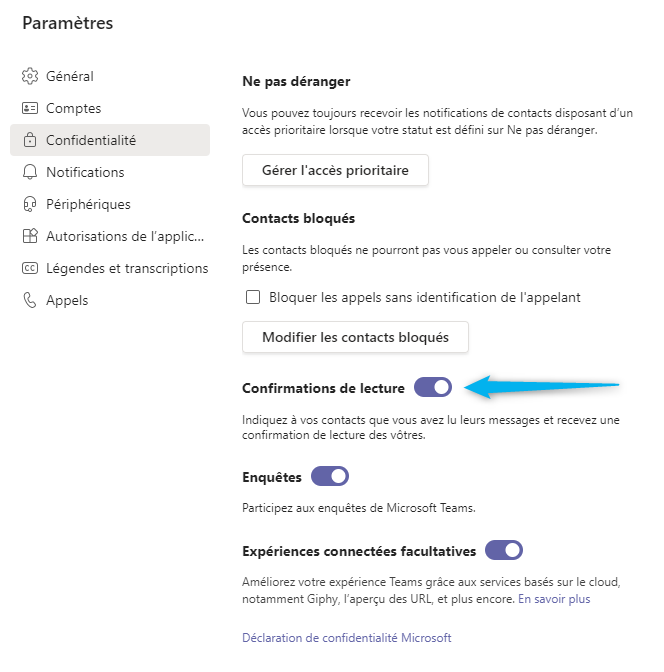This screenshot has width=664, height=672.
Task: Click the Appels phone icon
Action: point(30,300)
